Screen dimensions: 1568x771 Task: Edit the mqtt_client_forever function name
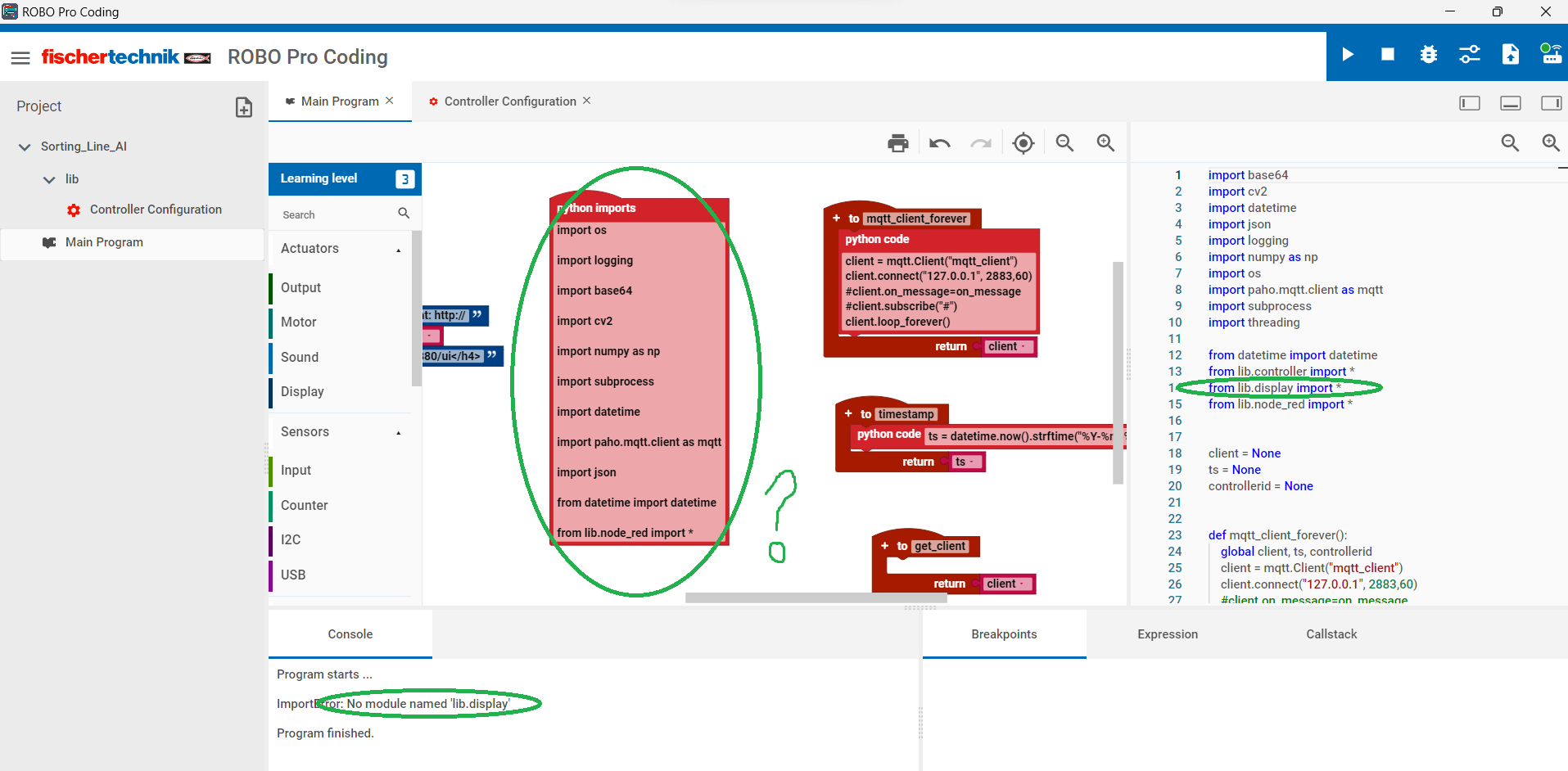point(917,219)
